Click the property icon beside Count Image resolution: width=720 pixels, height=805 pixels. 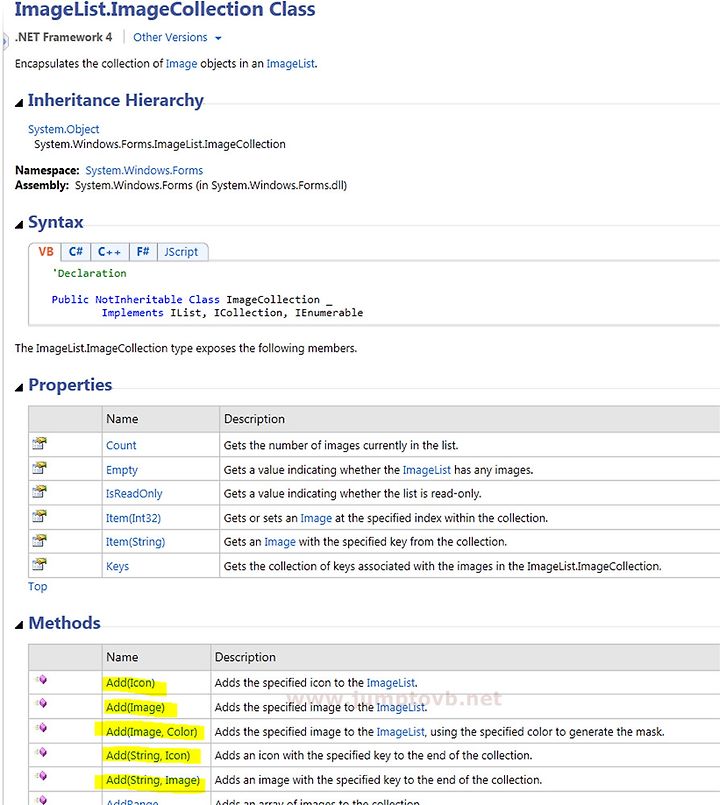pos(40,443)
